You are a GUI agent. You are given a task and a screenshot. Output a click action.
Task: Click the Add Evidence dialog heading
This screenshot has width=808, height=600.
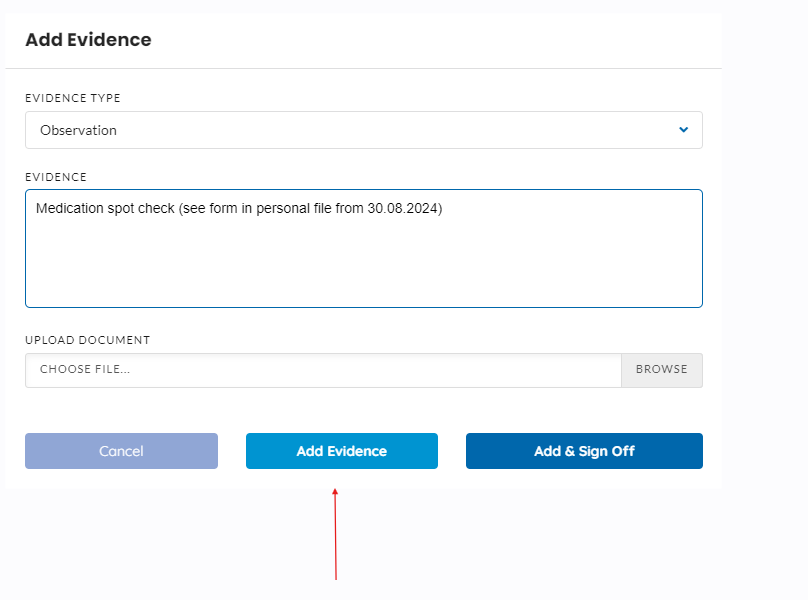(x=89, y=40)
